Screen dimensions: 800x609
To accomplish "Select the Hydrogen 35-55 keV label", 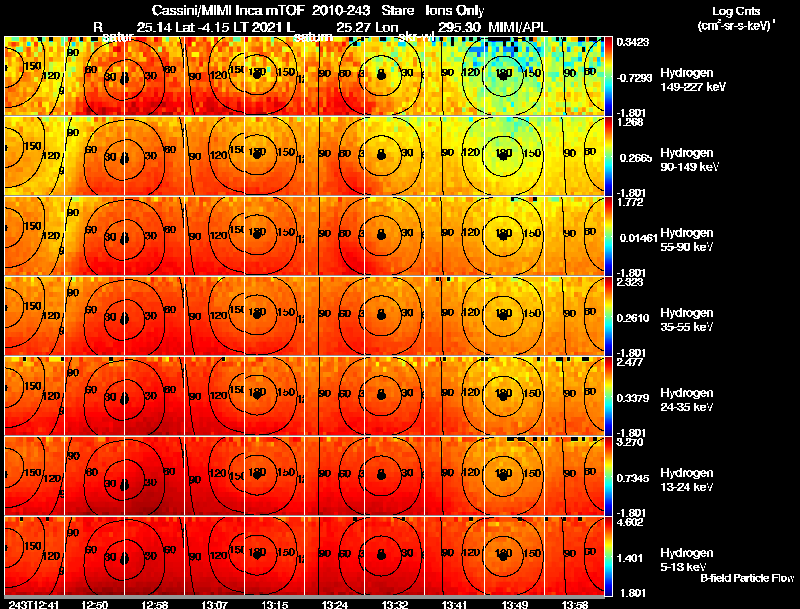I will [x=687, y=320].
